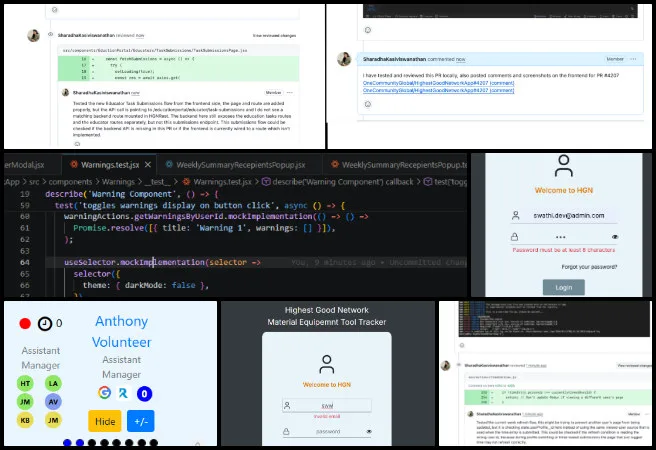Image resolution: width=656 pixels, height=450 pixels.
Task: Click the Google icon under Assistant Manager
Action: 104,394
